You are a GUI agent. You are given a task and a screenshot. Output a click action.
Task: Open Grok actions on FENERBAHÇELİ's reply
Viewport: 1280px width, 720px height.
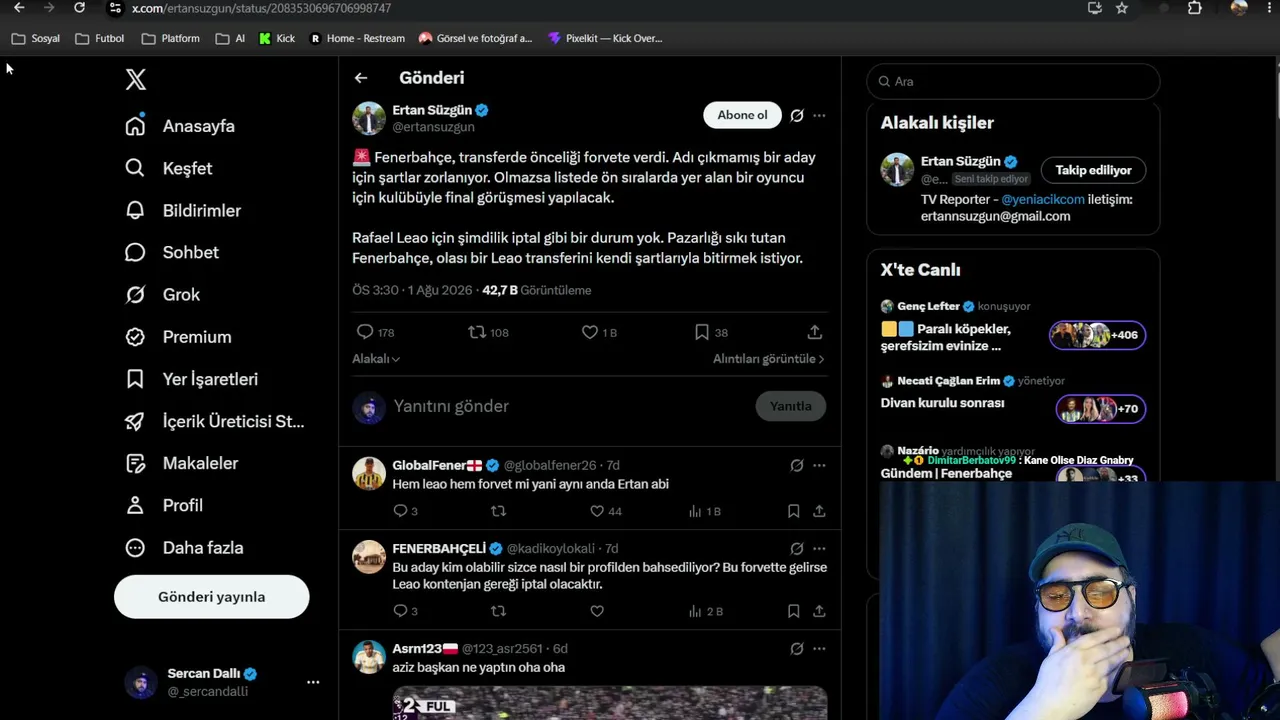[797, 548]
